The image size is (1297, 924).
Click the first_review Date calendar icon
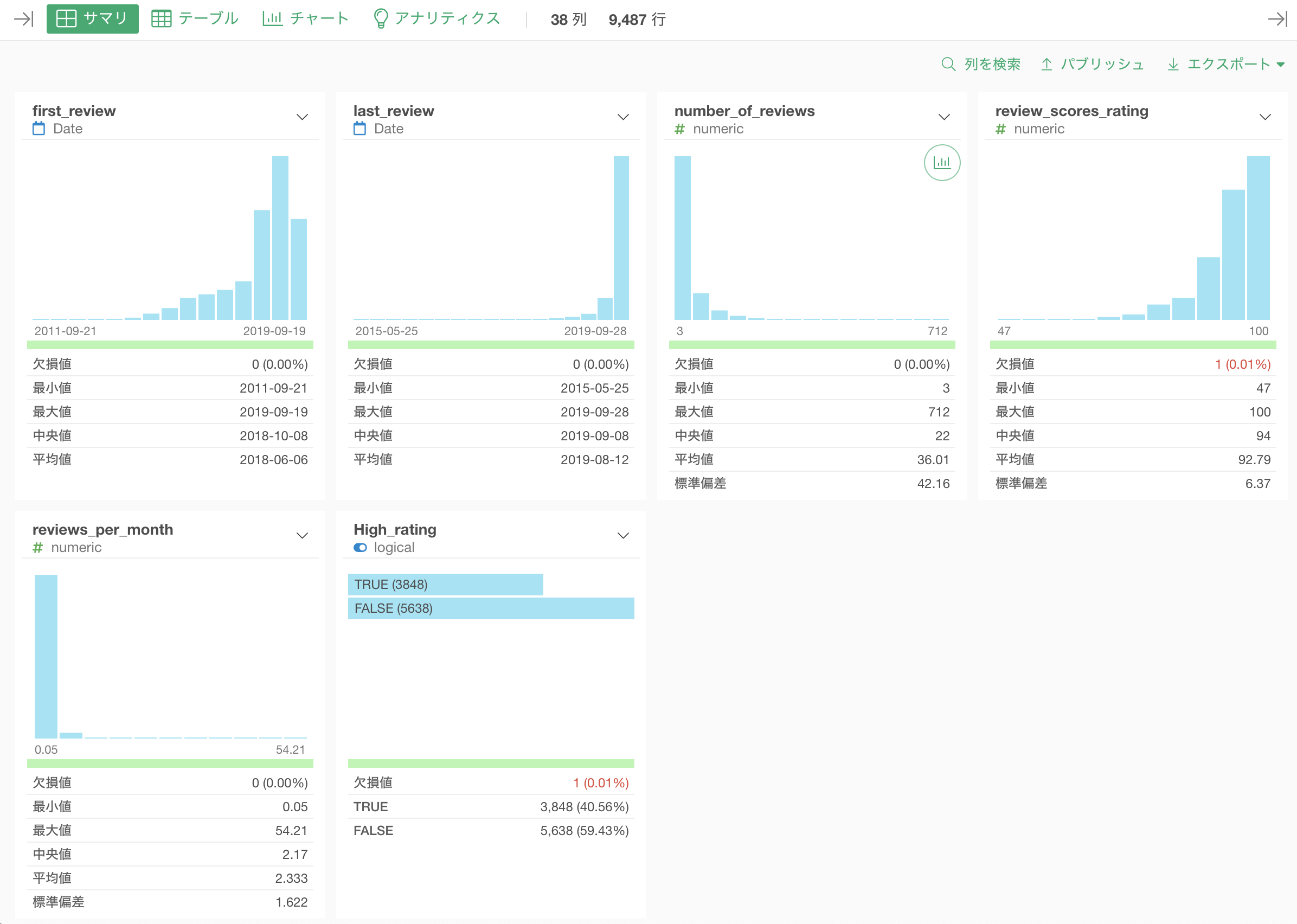38,129
